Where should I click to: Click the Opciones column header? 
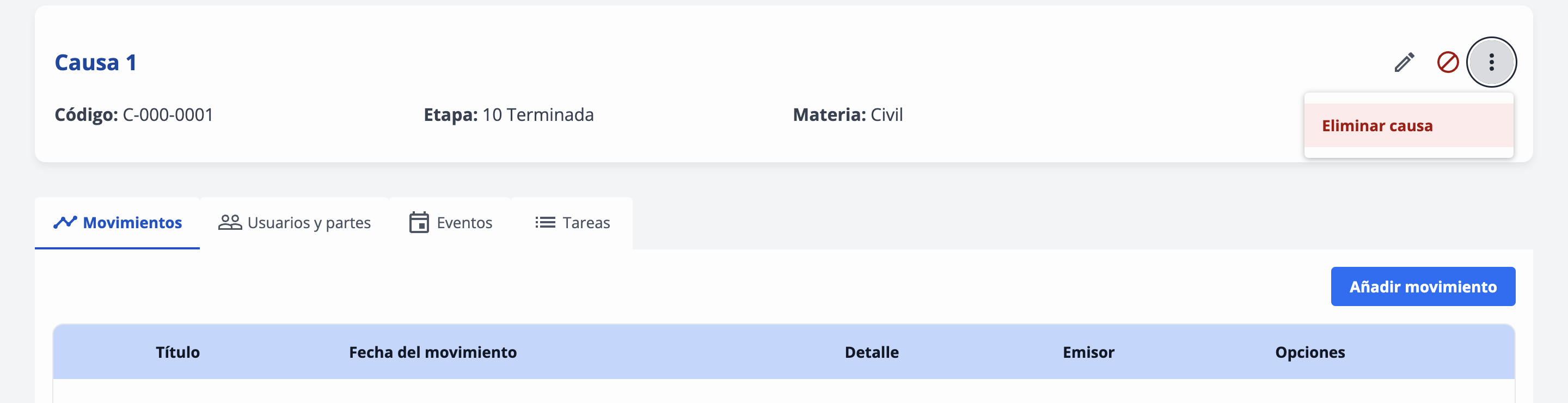(x=1310, y=352)
